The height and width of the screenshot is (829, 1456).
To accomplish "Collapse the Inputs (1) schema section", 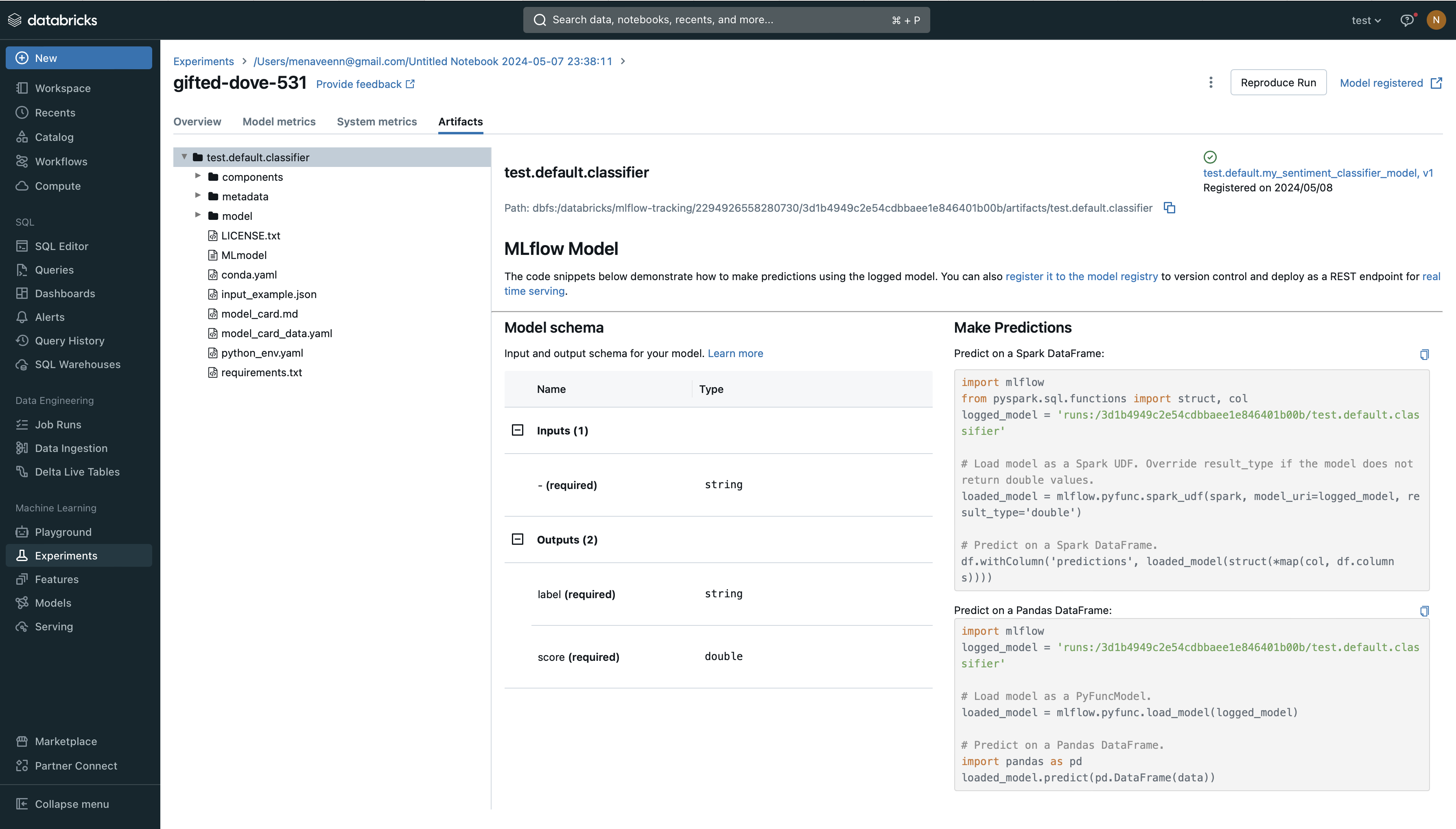I will 517,430.
